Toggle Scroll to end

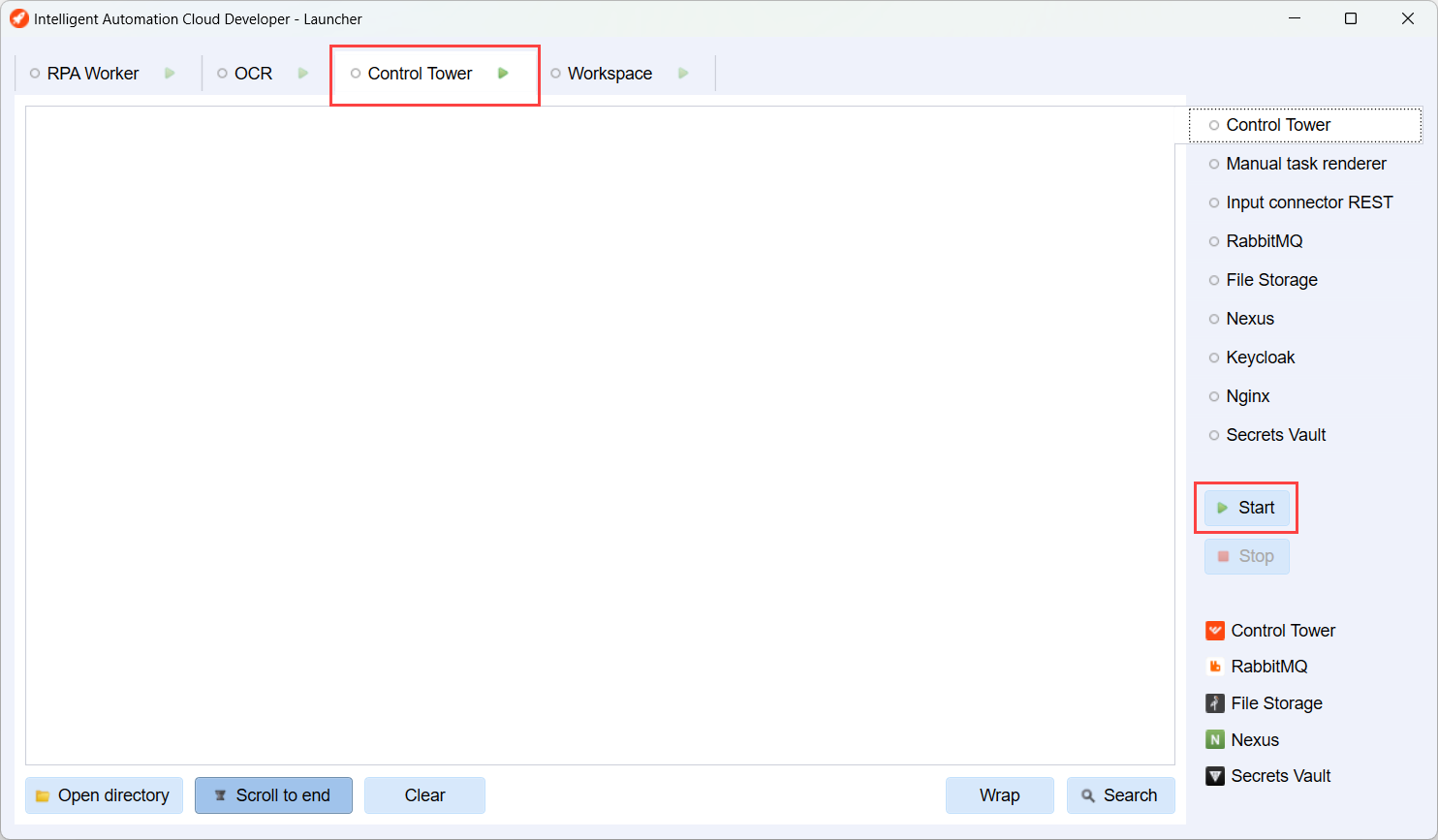[x=273, y=795]
